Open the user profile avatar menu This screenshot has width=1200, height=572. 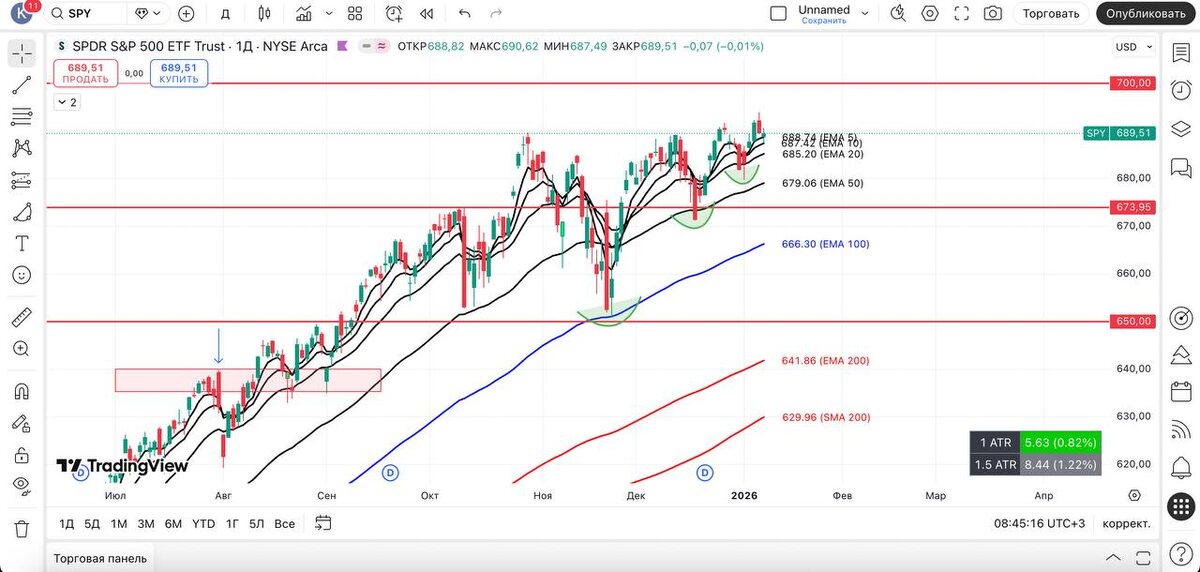click(x=19, y=13)
